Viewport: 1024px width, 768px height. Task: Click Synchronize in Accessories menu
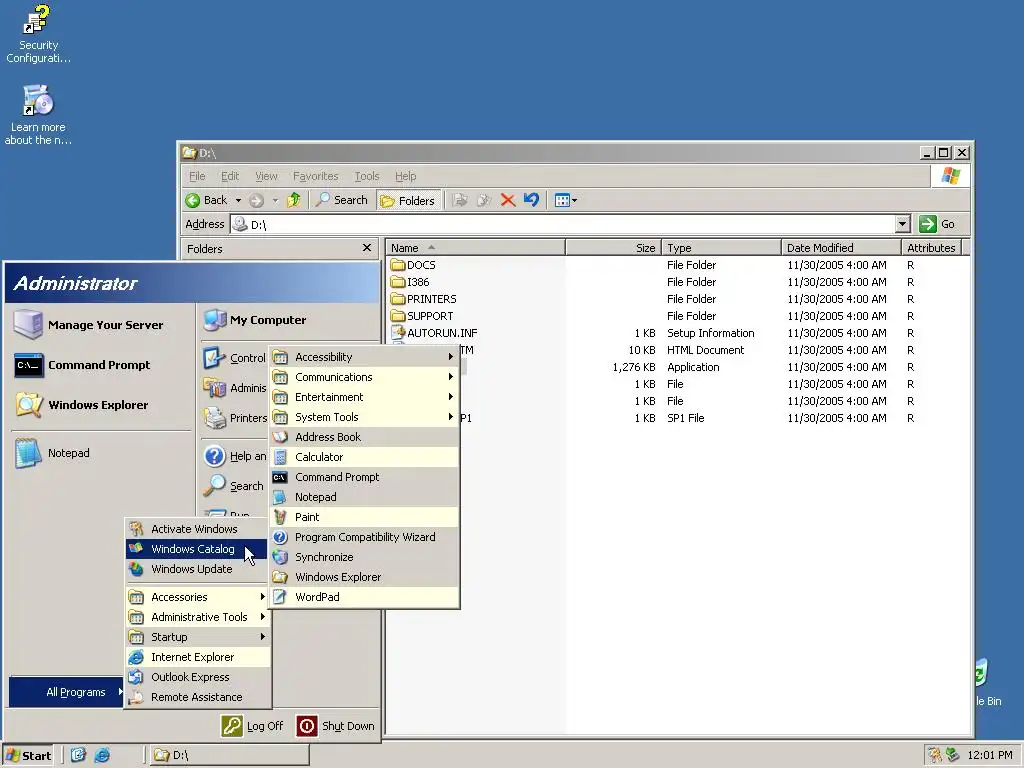point(364,557)
